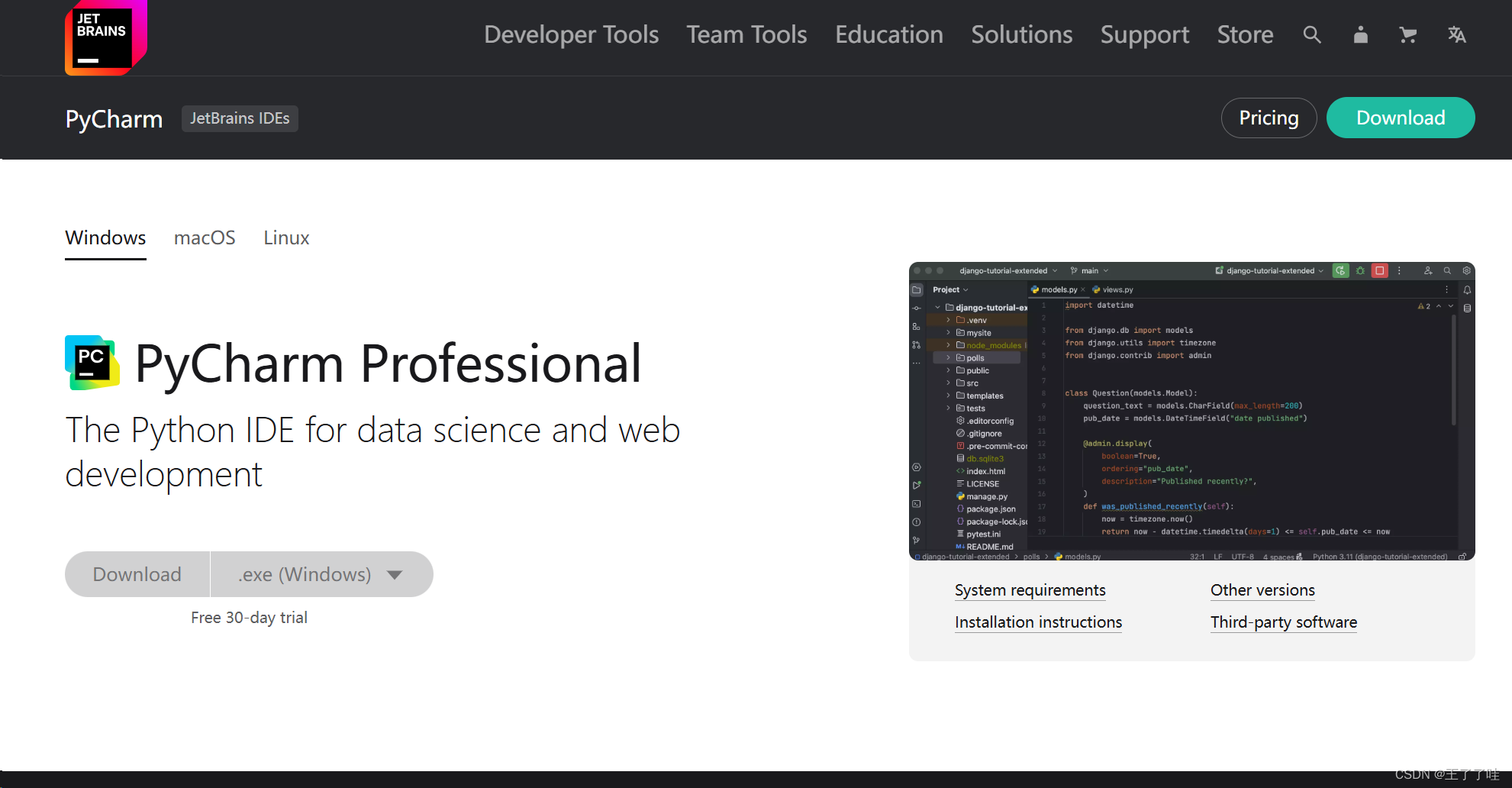Select the macOS tab
Screen dimensions: 1512x788
(205, 238)
